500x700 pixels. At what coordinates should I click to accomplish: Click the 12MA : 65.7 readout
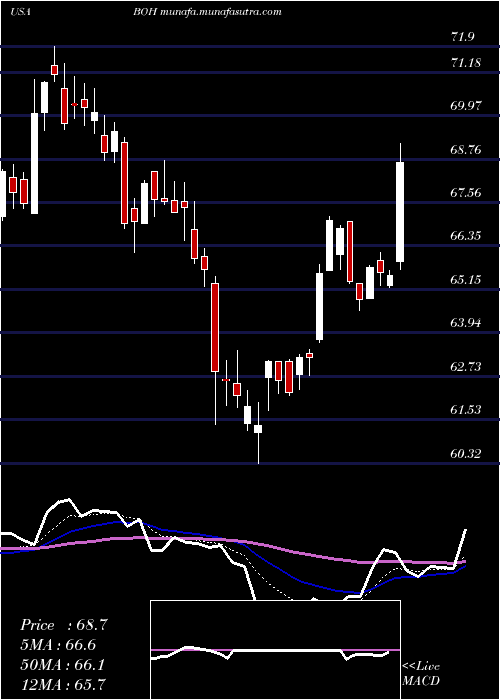click(x=62, y=685)
